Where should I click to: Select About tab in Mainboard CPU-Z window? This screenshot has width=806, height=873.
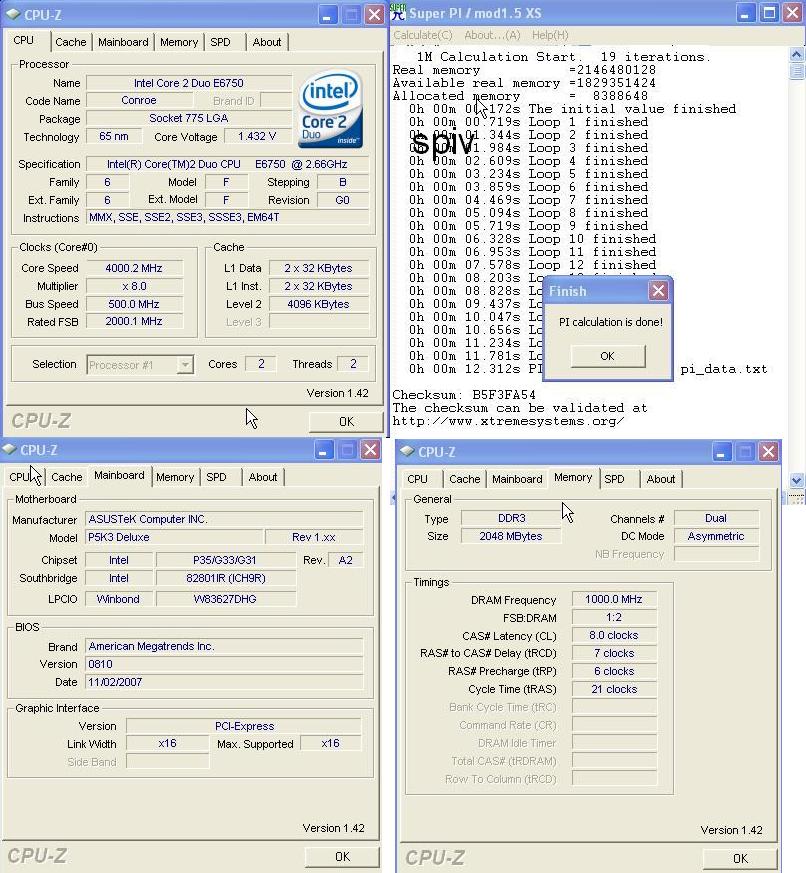[x=263, y=477]
